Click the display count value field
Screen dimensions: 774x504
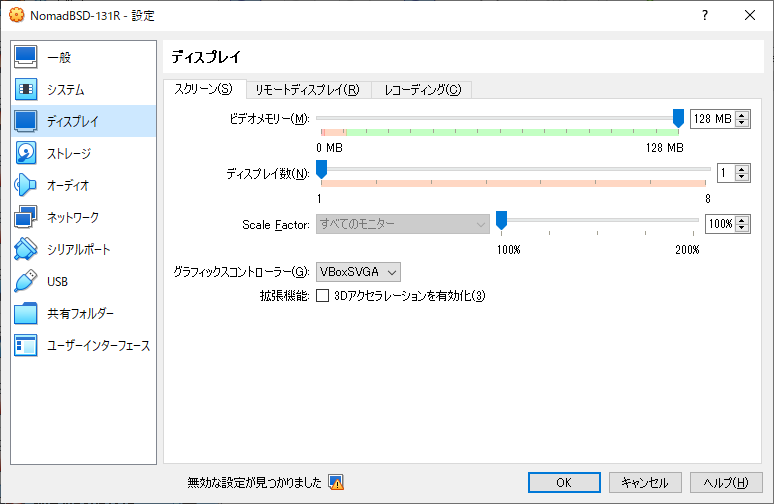click(726, 173)
